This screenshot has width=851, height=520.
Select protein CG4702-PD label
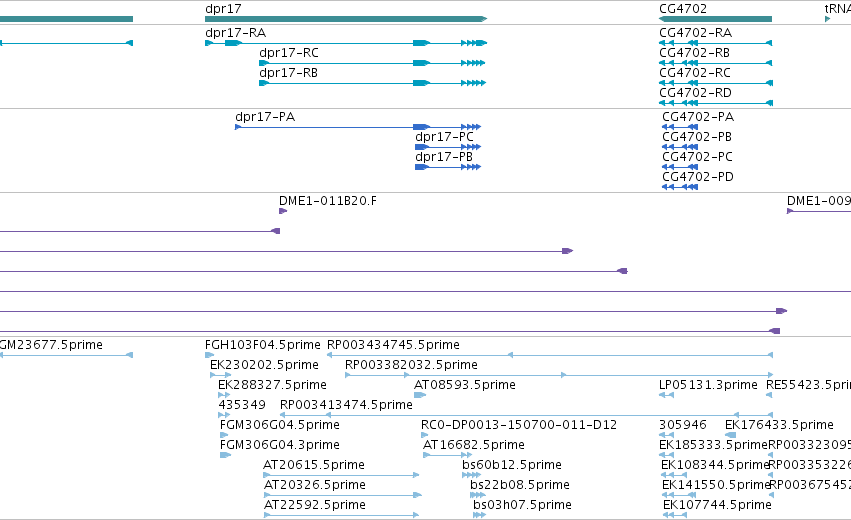click(698, 177)
